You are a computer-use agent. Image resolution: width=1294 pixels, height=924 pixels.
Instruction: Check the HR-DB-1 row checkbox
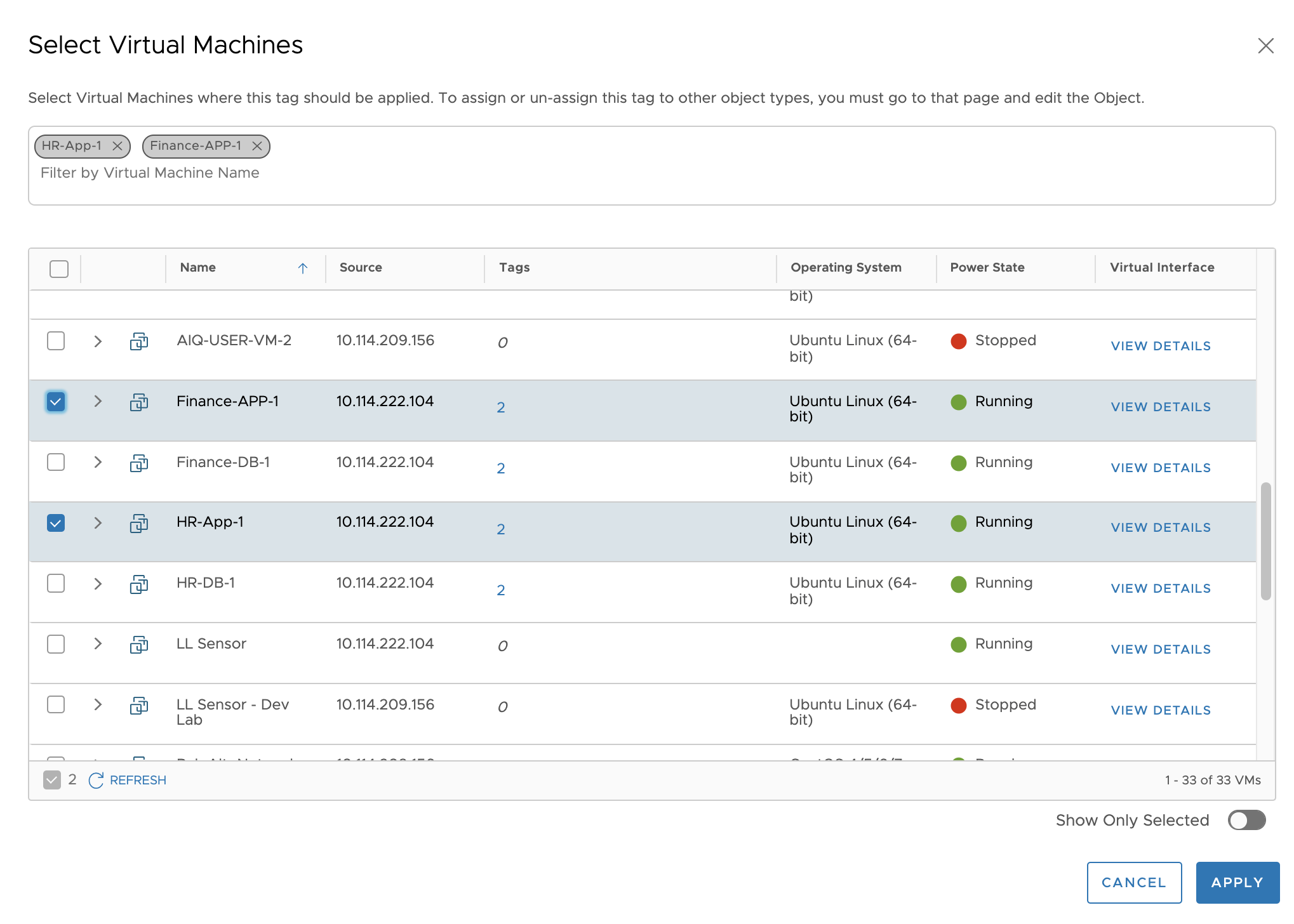pos(56,583)
